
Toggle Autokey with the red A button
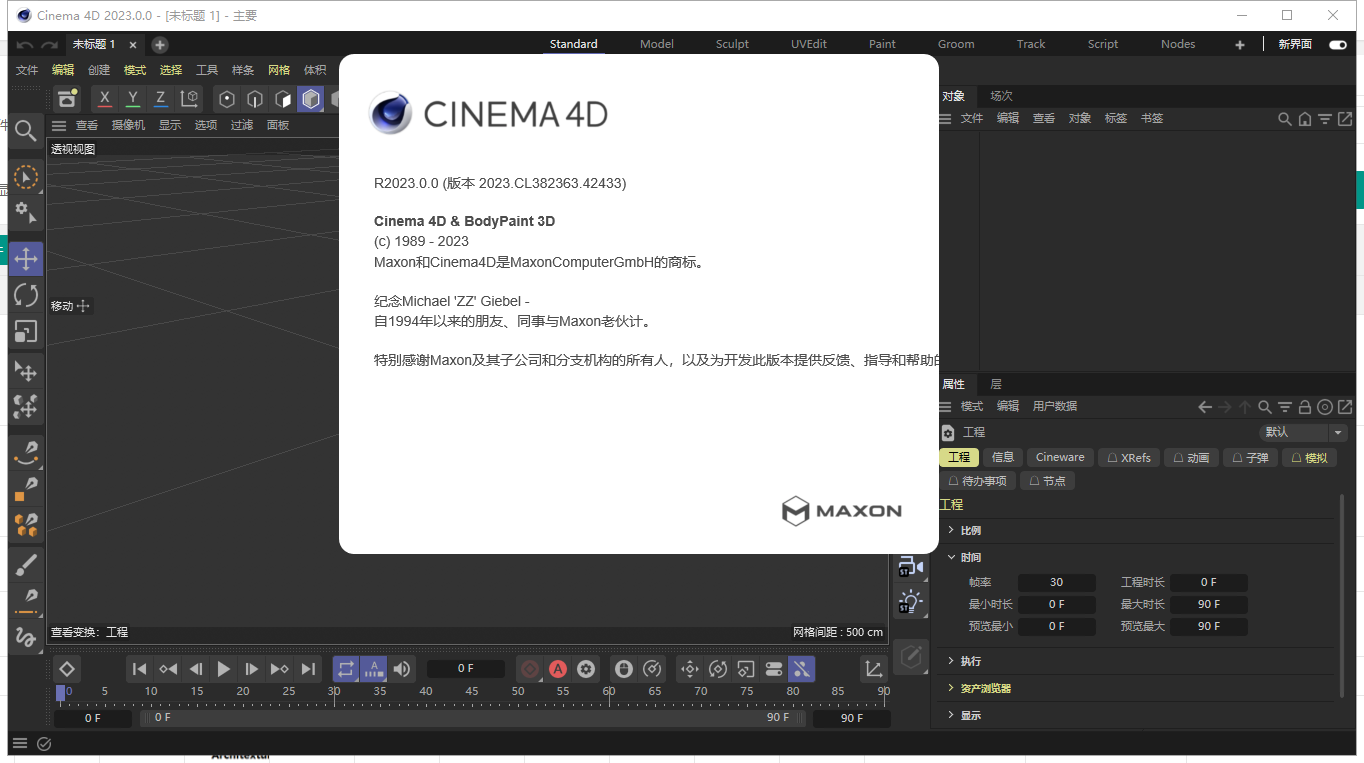click(558, 668)
